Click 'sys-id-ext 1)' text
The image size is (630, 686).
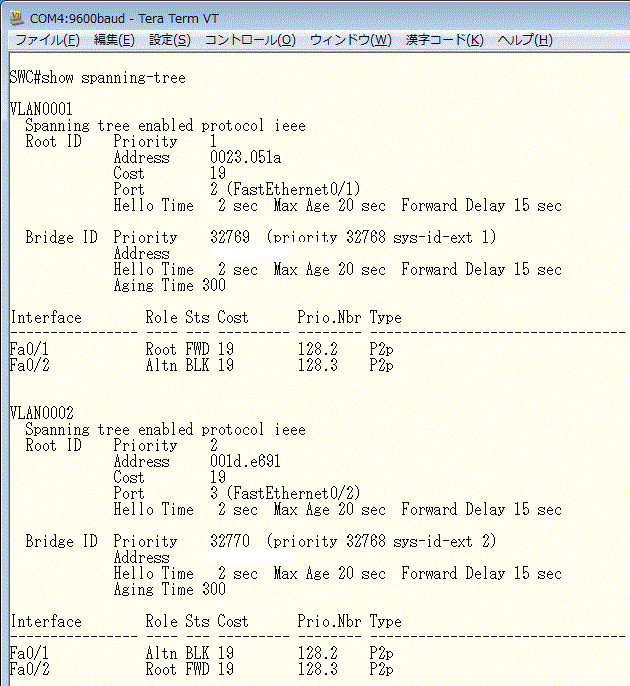444,237
